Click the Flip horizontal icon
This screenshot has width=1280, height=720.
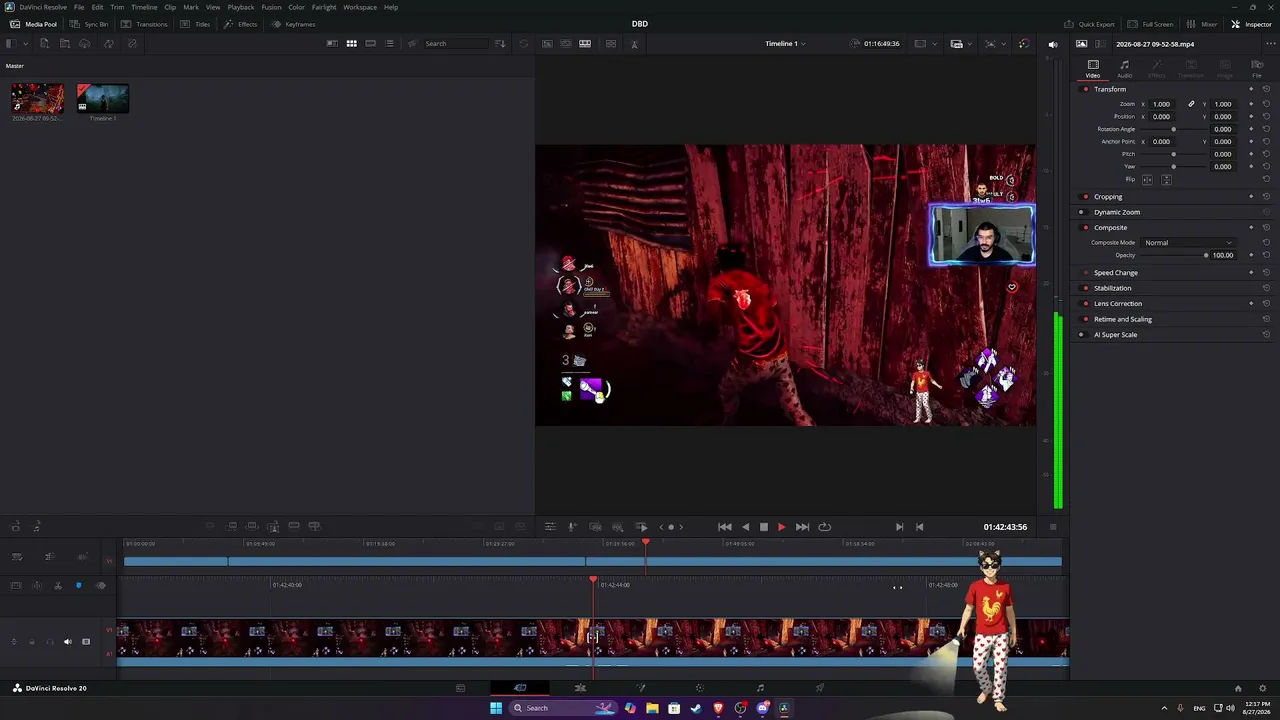click(x=1147, y=180)
